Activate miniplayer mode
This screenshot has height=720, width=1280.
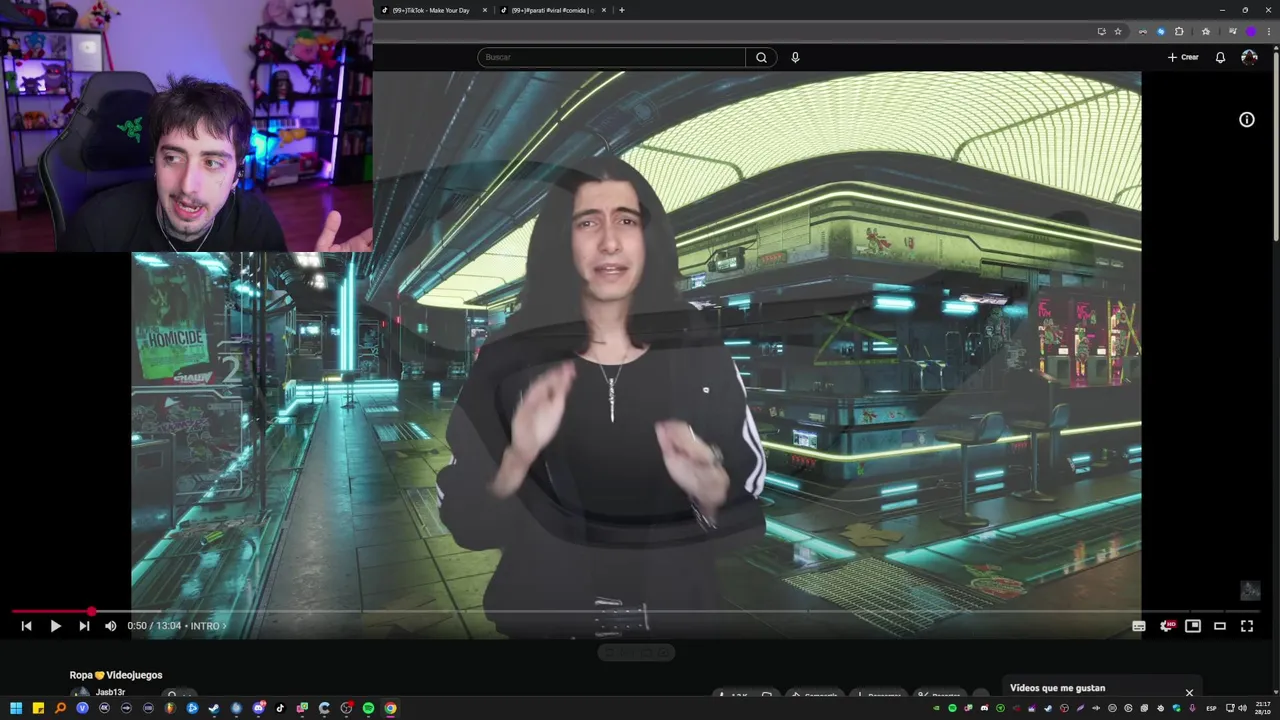[1193, 626]
